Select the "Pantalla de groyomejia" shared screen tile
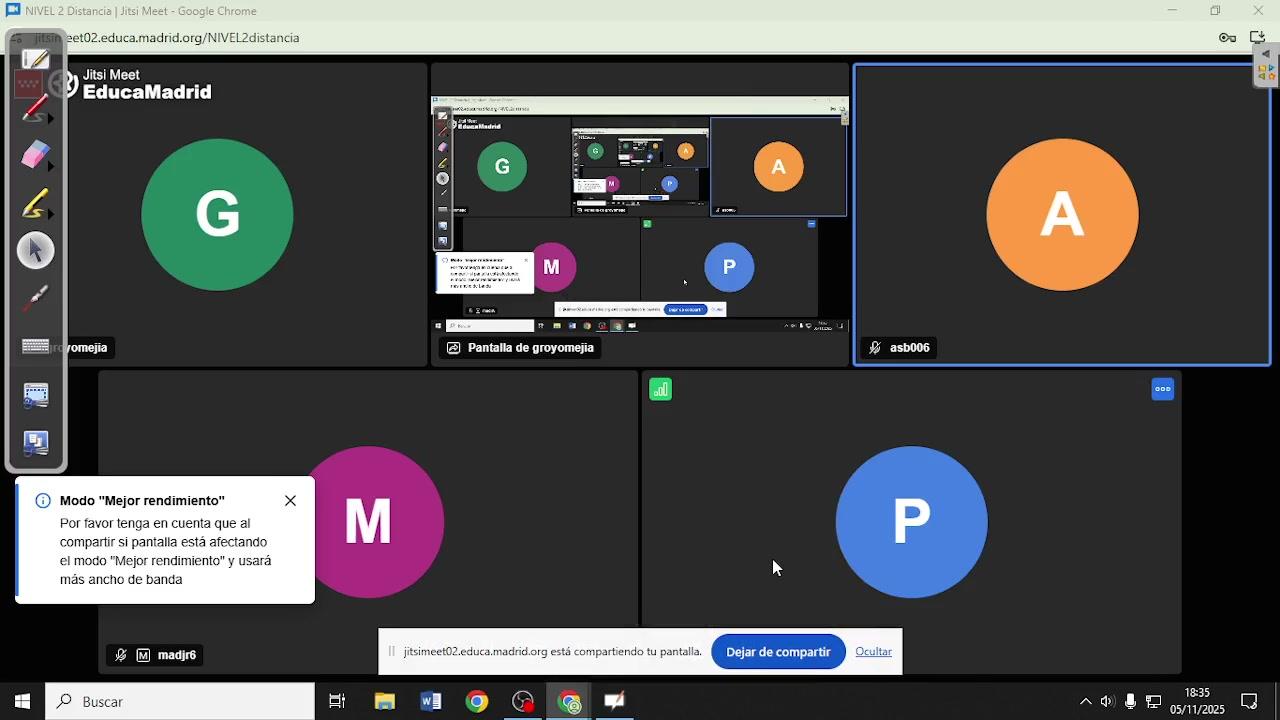Screen dimensions: 1280x720 (x=640, y=215)
